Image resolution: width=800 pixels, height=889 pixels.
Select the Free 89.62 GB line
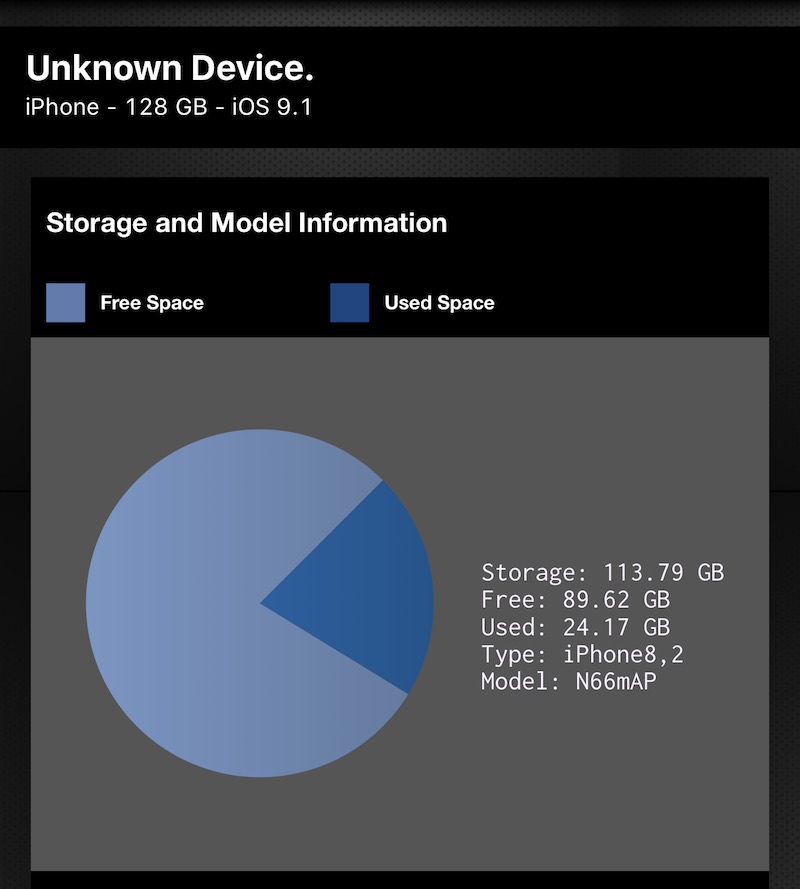575,600
